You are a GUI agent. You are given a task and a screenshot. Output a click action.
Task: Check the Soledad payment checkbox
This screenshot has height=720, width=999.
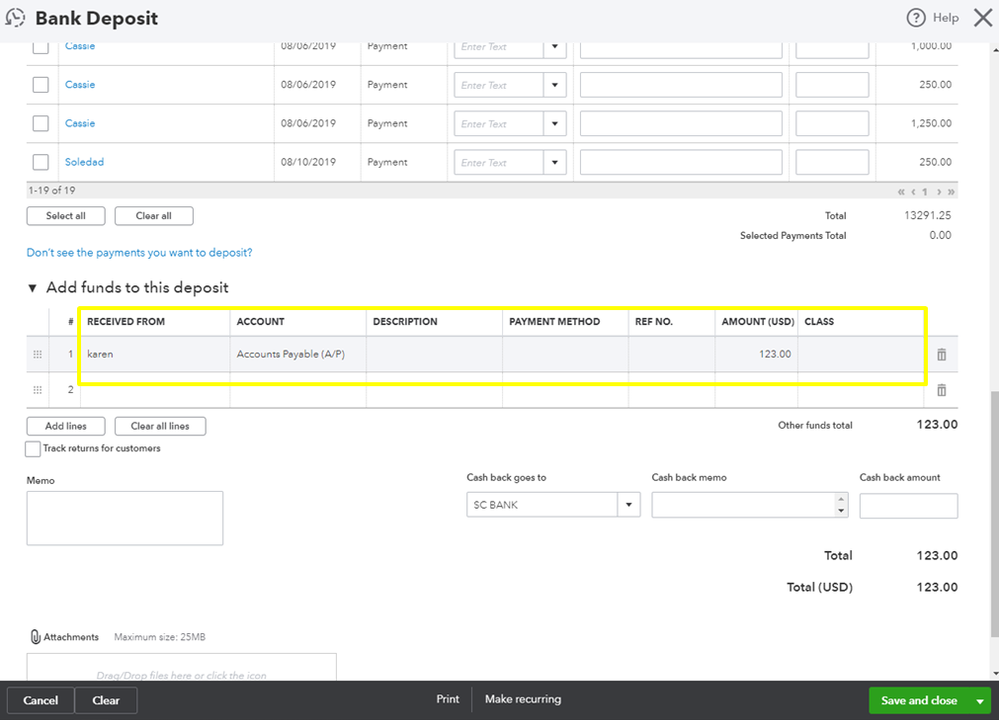point(41,162)
